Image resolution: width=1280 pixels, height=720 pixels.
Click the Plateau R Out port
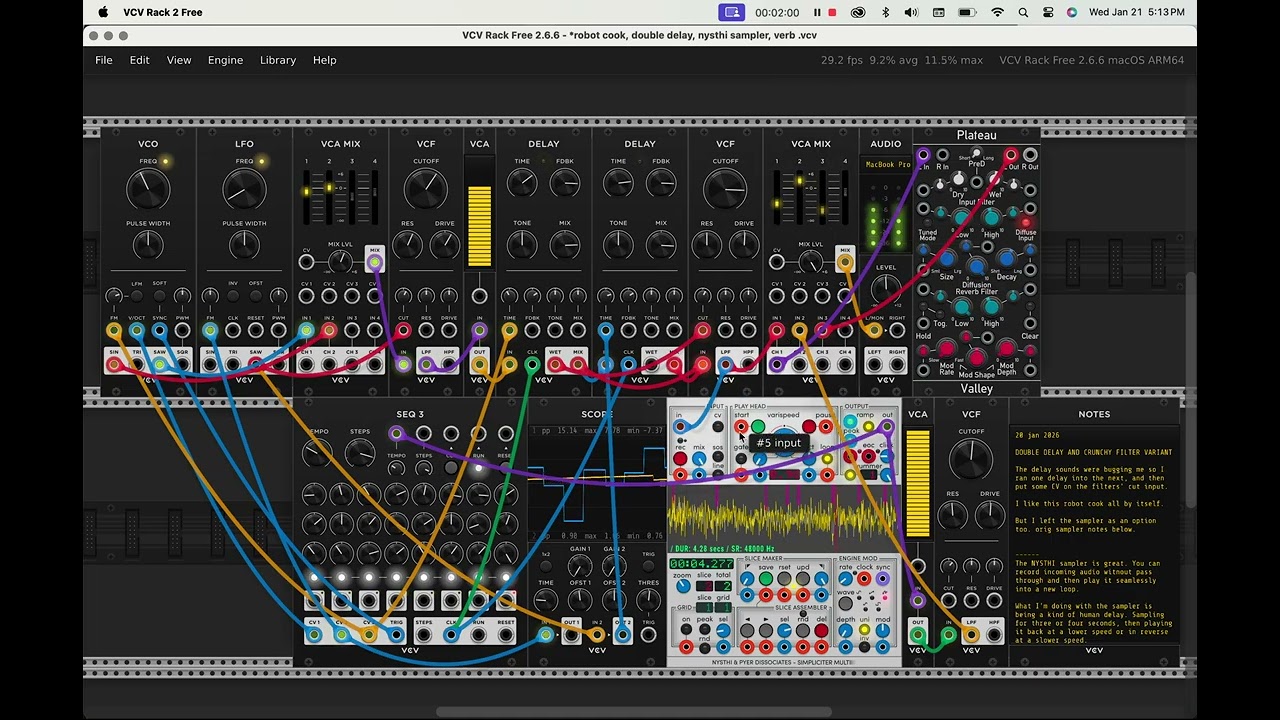(1030, 155)
